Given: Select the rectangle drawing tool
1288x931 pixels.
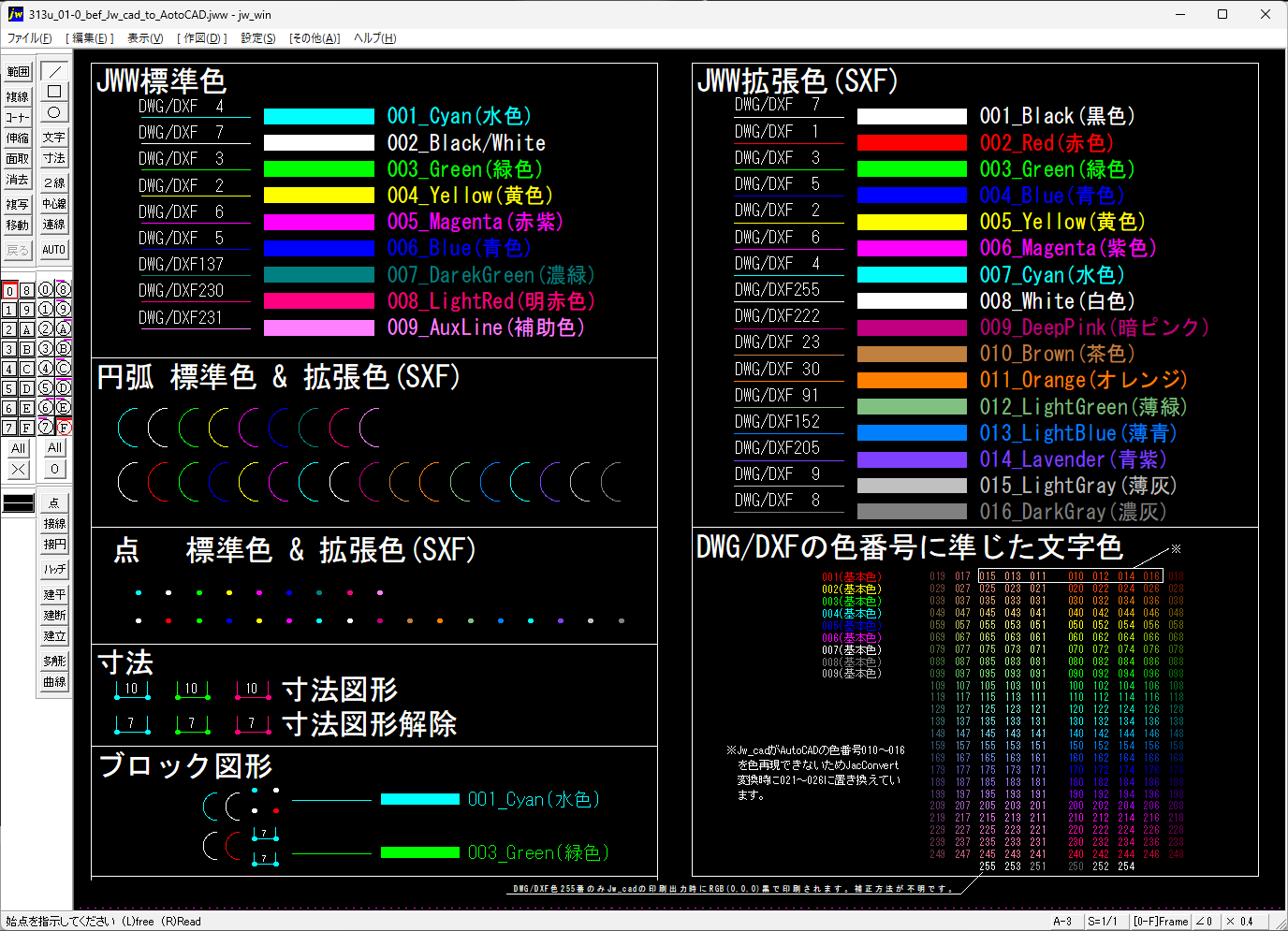Looking at the screenshot, I should [x=54, y=92].
